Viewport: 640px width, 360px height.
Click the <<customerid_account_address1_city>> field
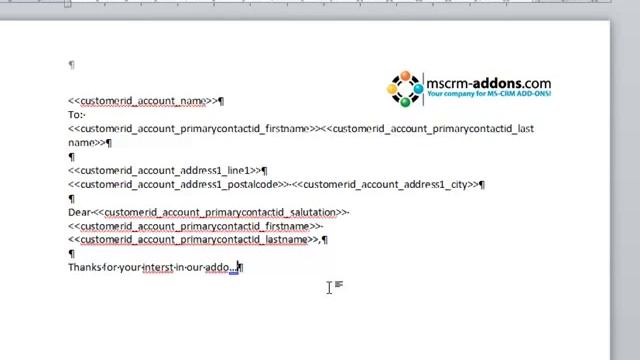pos(385,184)
